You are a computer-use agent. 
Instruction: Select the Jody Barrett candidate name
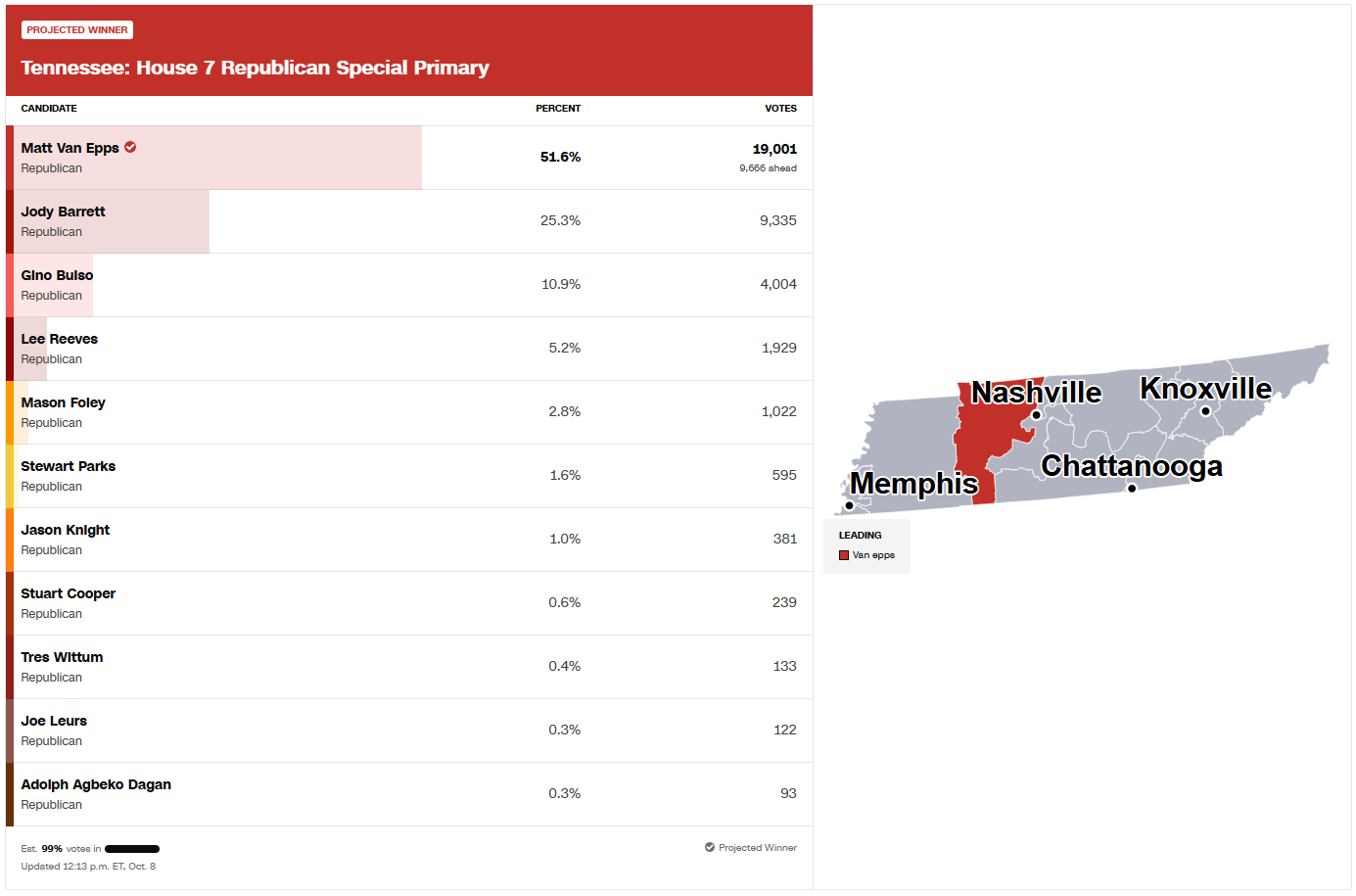click(63, 212)
